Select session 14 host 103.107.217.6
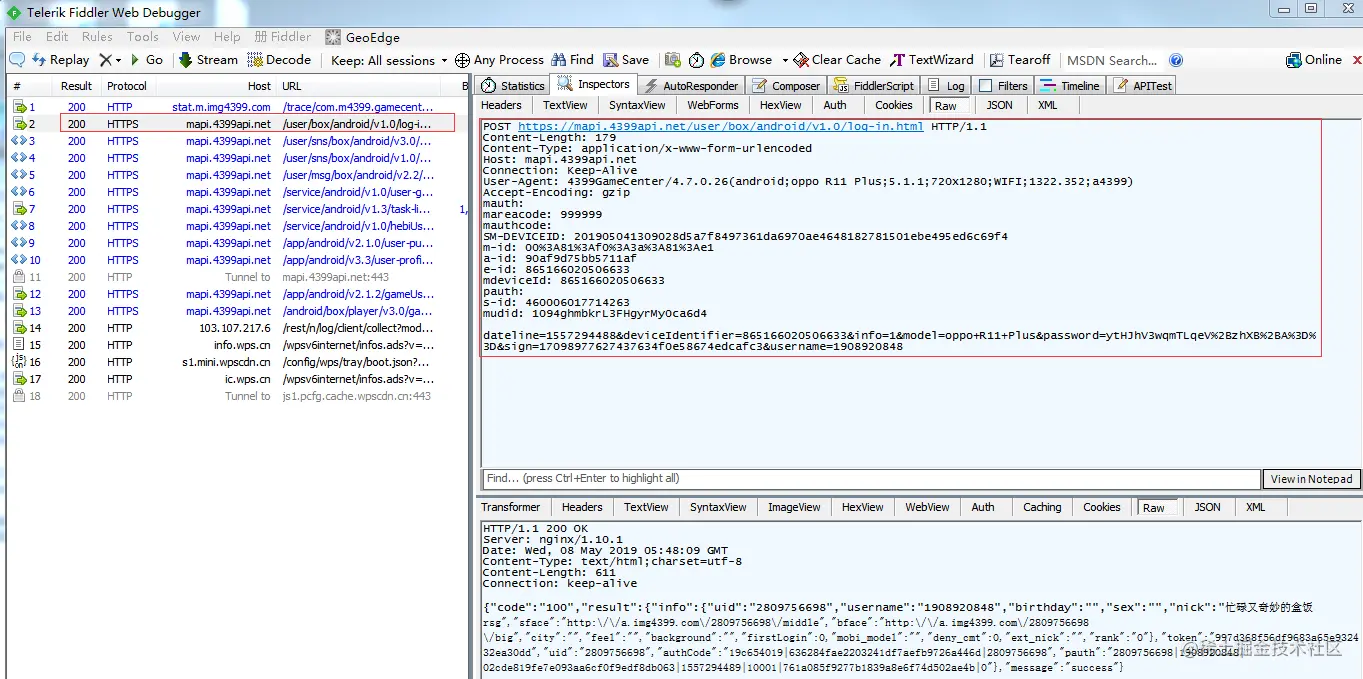This screenshot has height=679, width=1363. click(x=237, y=328)
